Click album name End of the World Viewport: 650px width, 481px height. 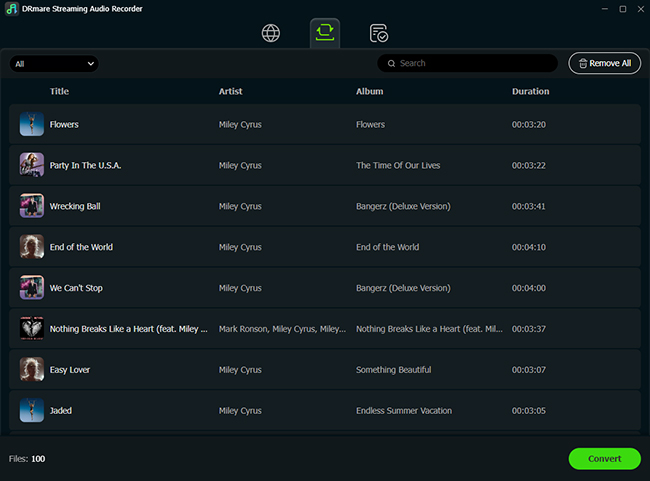coord(387,247)
